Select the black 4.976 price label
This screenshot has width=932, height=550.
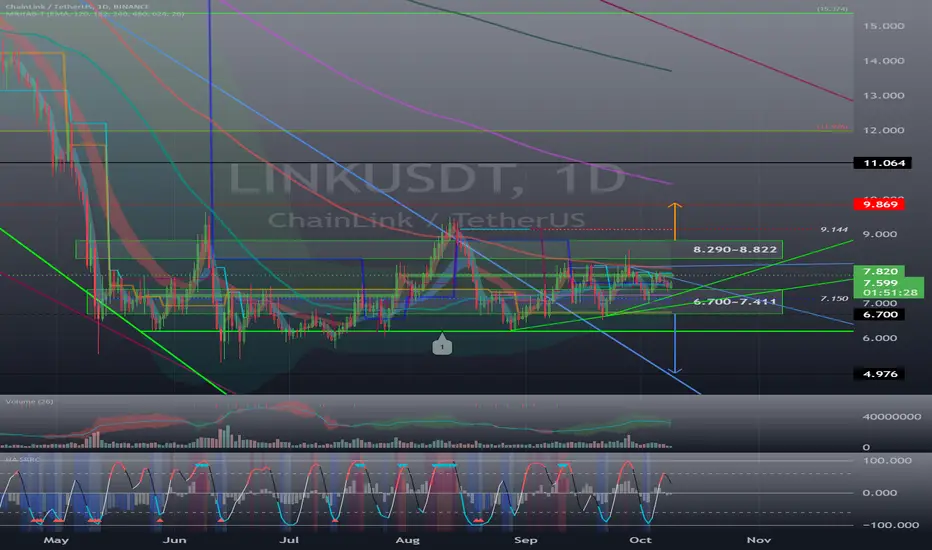(880, 374)
